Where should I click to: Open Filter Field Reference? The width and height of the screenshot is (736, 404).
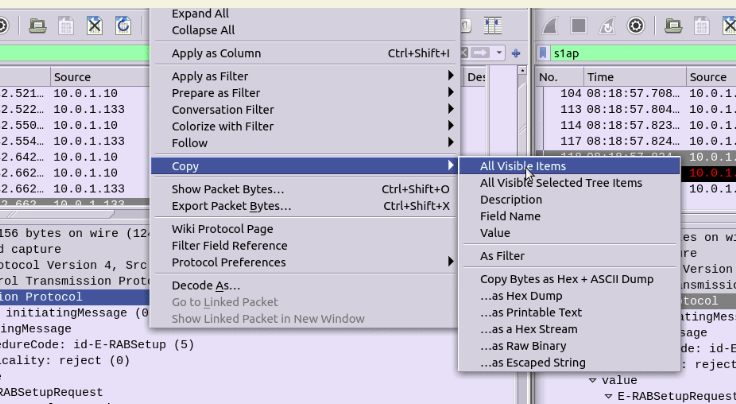point(305,245)
